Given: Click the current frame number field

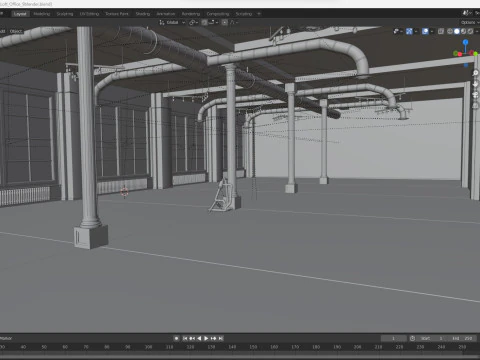Looking at the screenshot, I should [394, 338].
